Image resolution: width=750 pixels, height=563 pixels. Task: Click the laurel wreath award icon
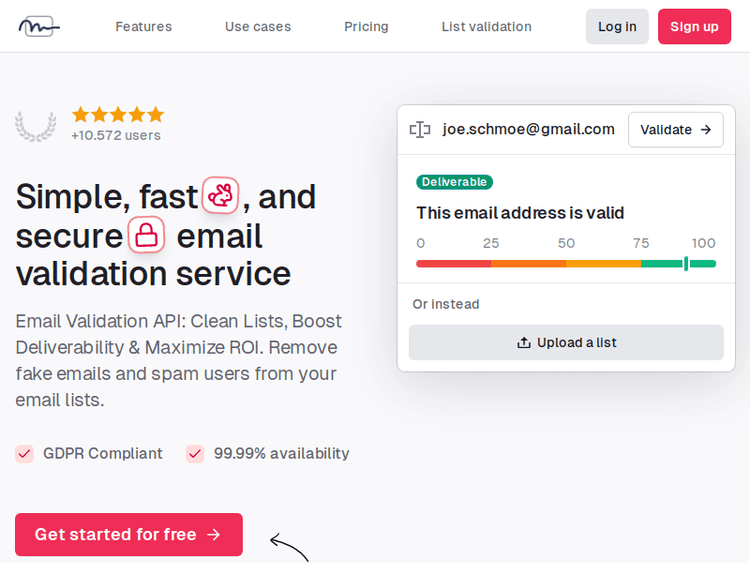35,125
